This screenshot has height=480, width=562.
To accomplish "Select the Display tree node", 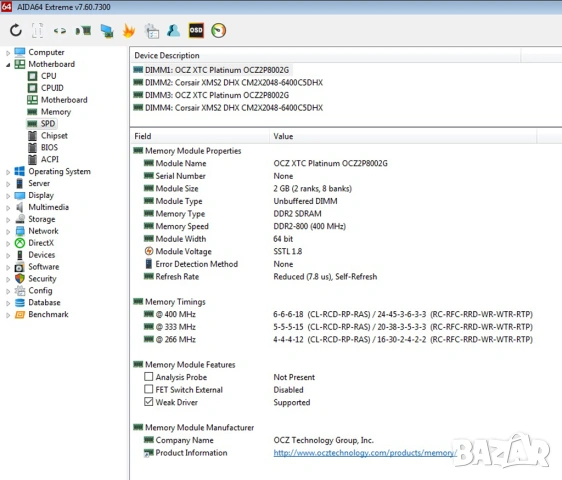I will (41, 195).
